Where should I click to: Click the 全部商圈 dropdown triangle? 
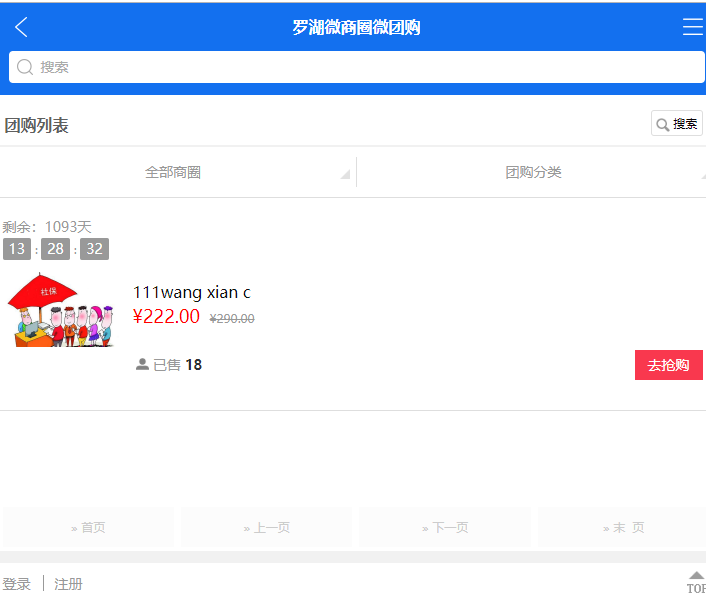(x=345, y=174)
